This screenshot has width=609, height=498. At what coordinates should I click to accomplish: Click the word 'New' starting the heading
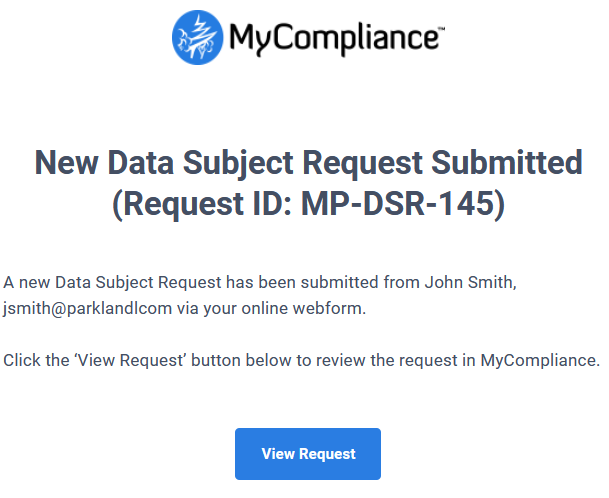tap(66, 162)
